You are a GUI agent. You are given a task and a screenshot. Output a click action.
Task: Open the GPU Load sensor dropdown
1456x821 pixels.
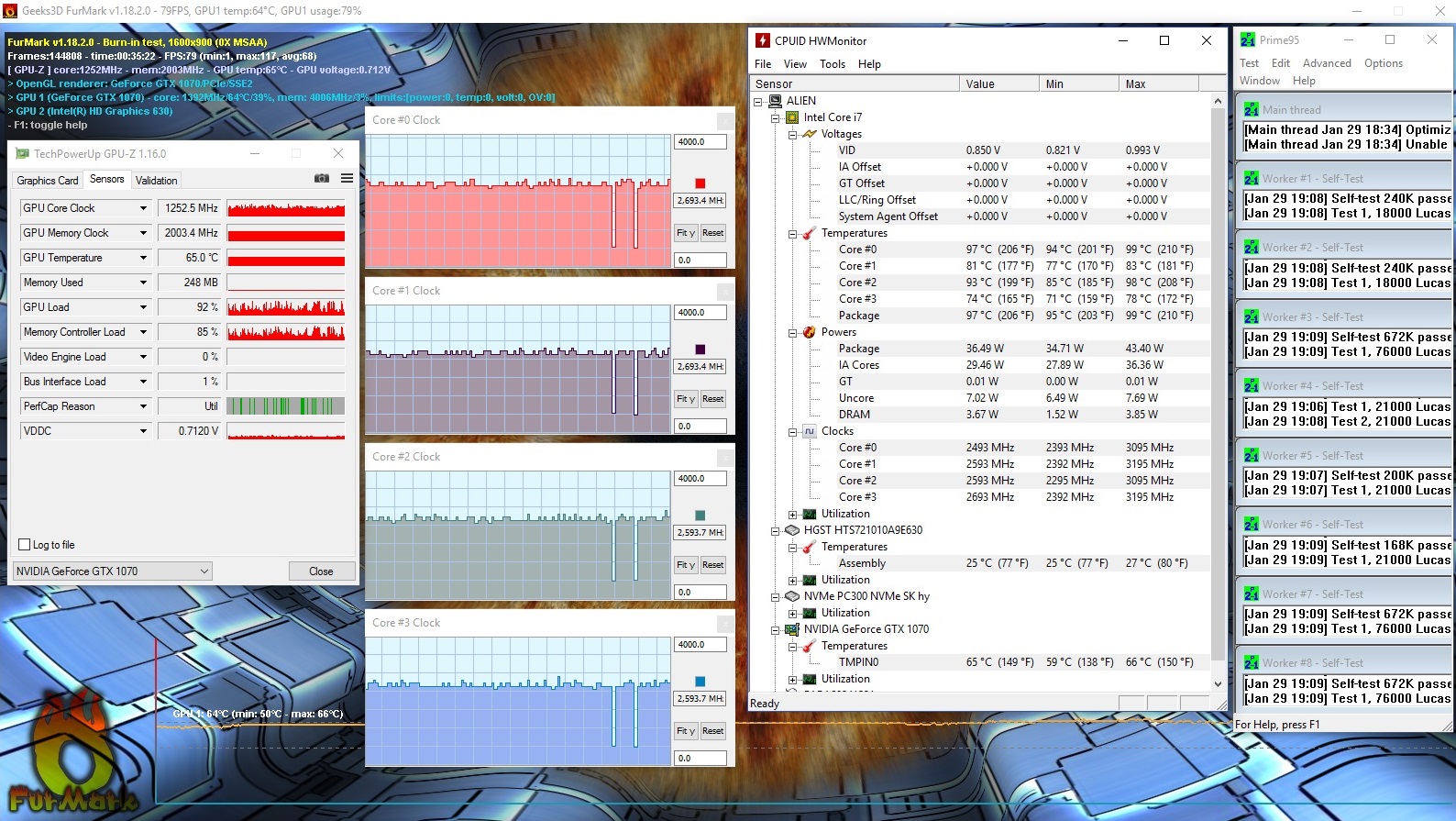click(x=143, y=307)
